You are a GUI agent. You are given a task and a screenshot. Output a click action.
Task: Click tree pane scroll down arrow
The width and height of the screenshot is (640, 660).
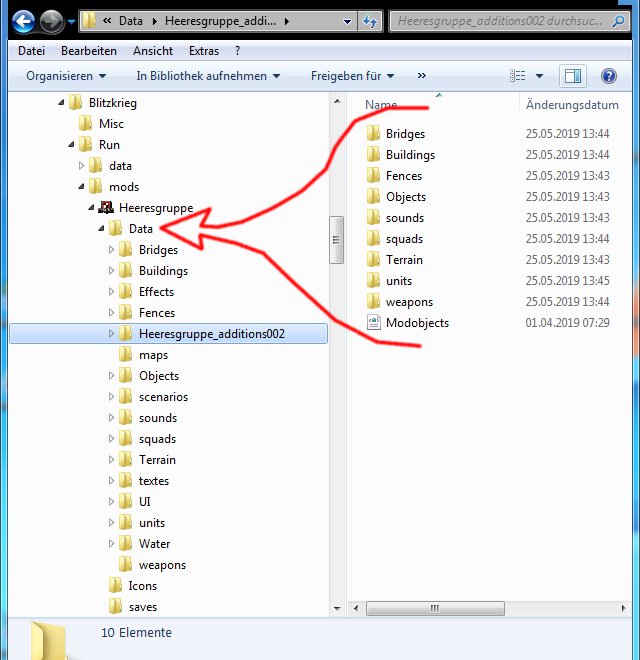tap(337, 608)
